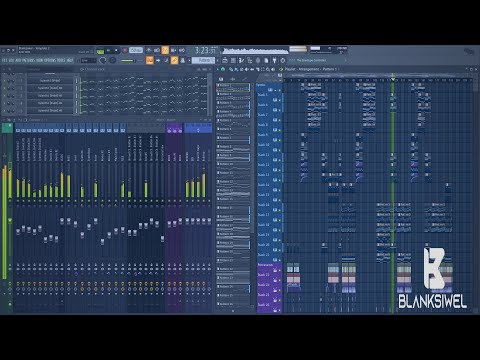Click the Channel rack vertical scrollbar
The width and height of the screenshot is (480, 360).
tap(210, 95)
